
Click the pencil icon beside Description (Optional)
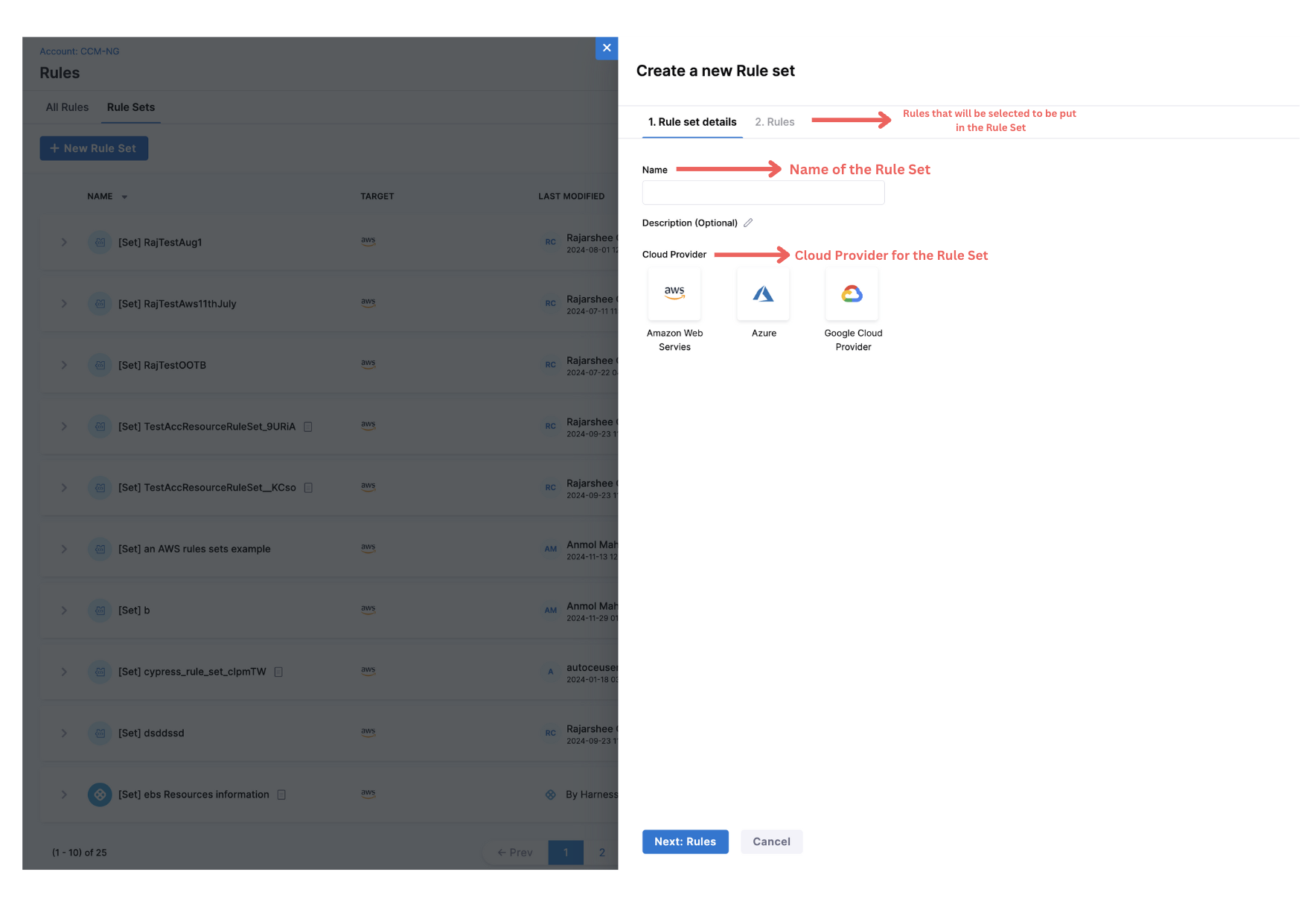click(x=748, y=223)
